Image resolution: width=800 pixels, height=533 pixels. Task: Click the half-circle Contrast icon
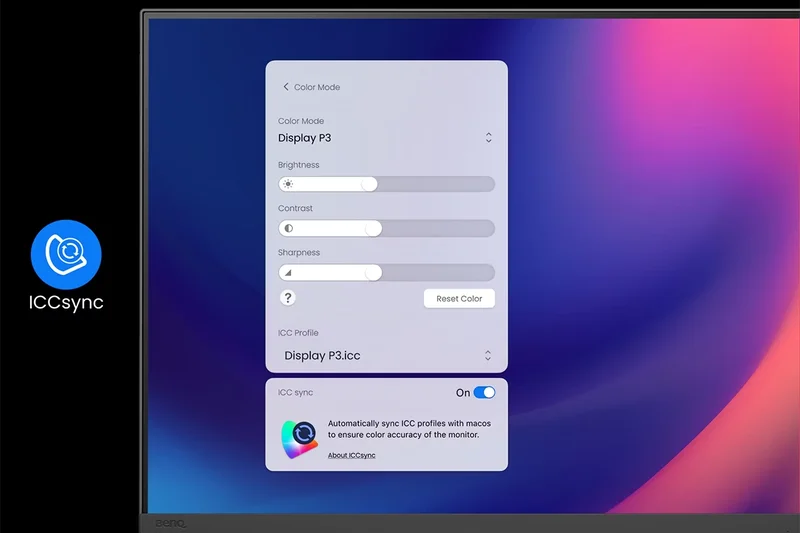[288, 228]
